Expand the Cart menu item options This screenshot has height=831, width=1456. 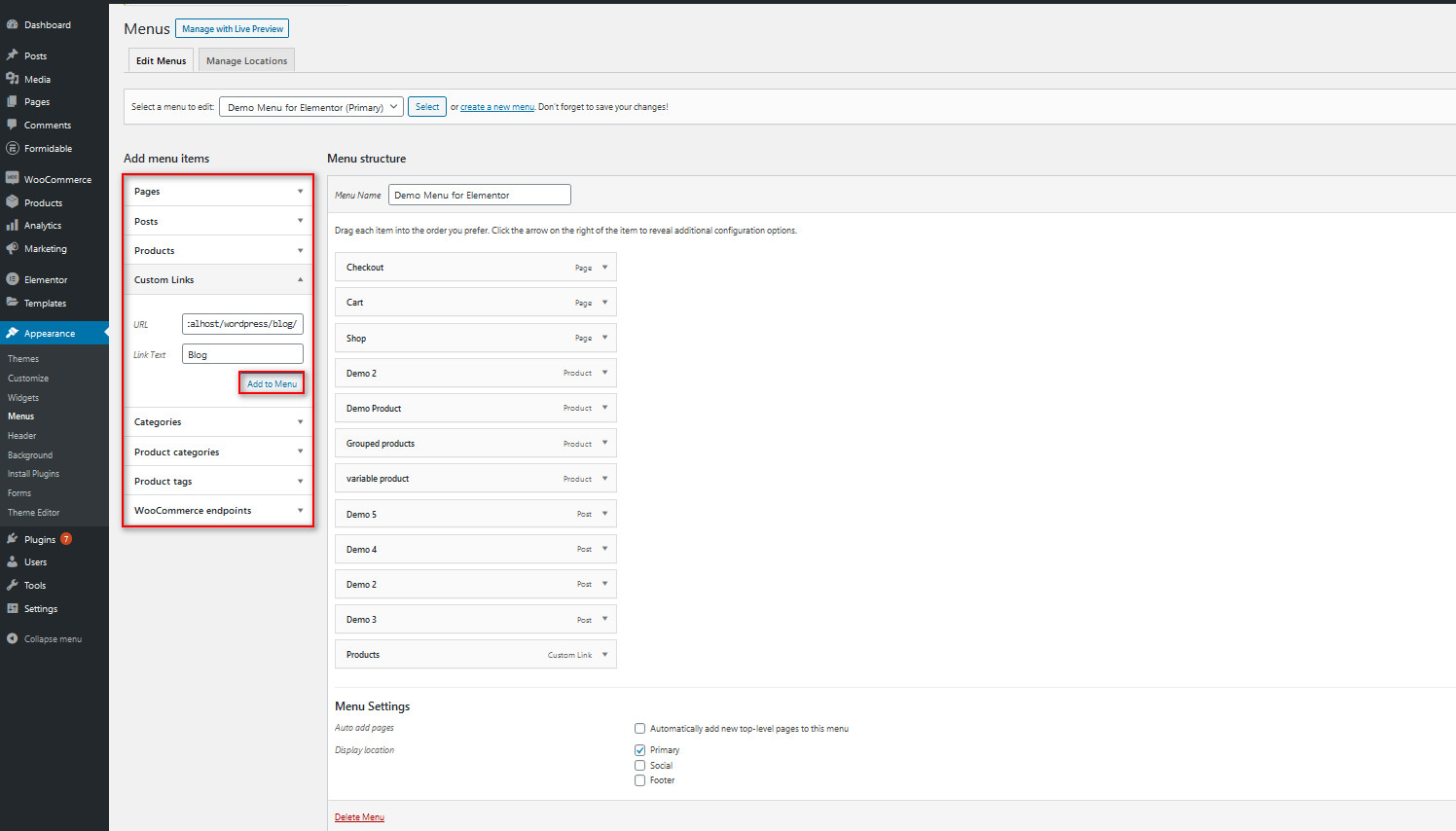tap(604, 303)
